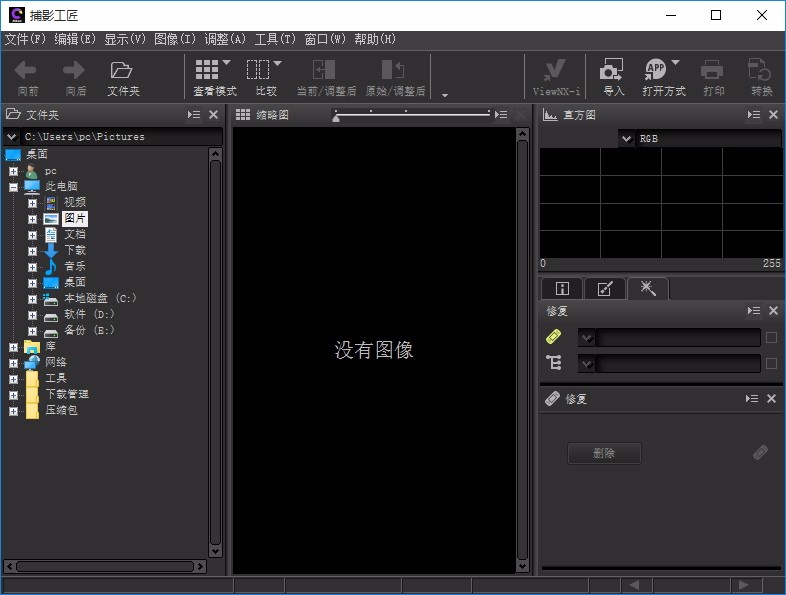Viewport: 786px width, 595px height.
Task: Click the 删除 delete button
Action: (604, 453)
